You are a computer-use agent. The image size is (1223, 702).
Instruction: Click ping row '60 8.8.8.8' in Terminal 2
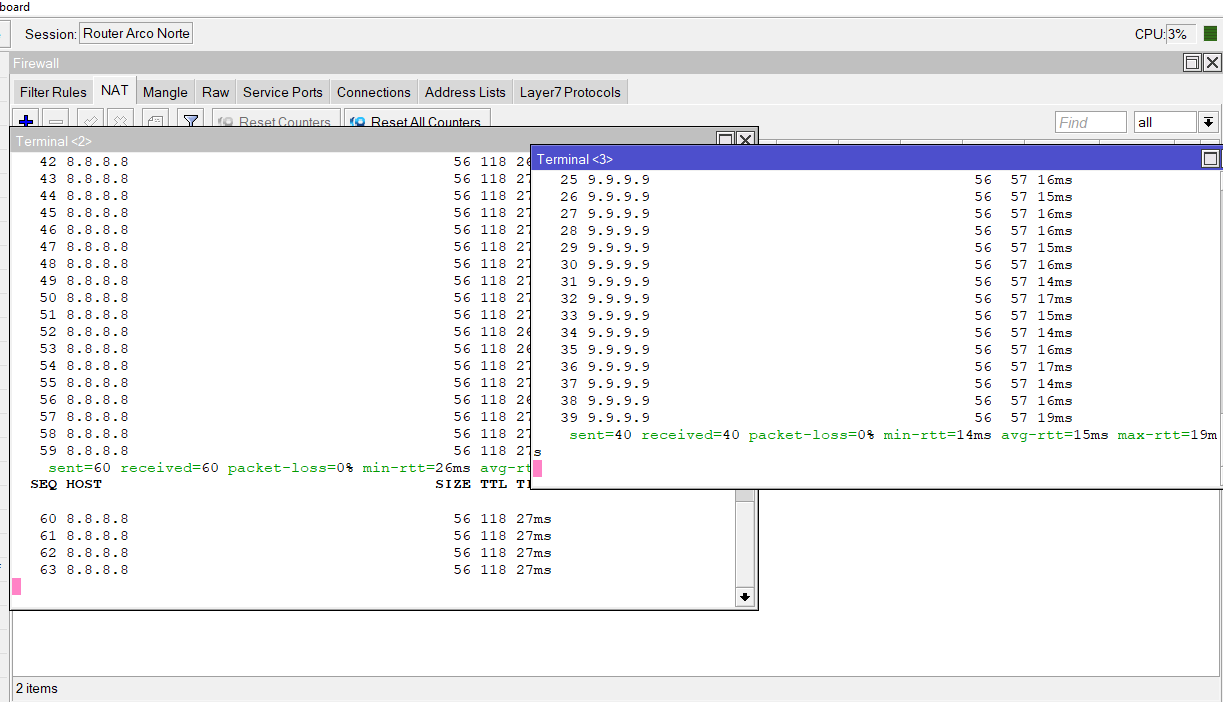tap(295, 519)
